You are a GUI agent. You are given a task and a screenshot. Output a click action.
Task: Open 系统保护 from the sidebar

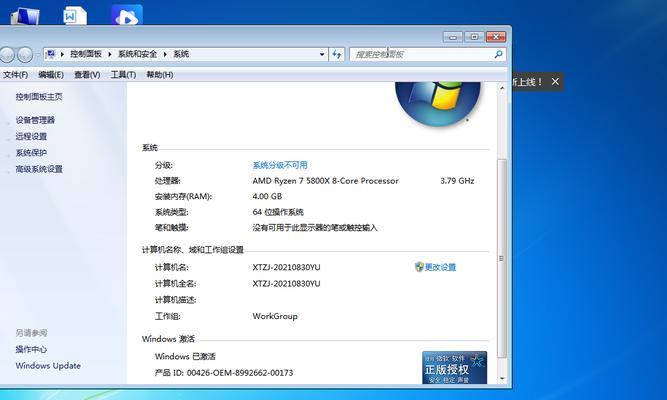31,152
